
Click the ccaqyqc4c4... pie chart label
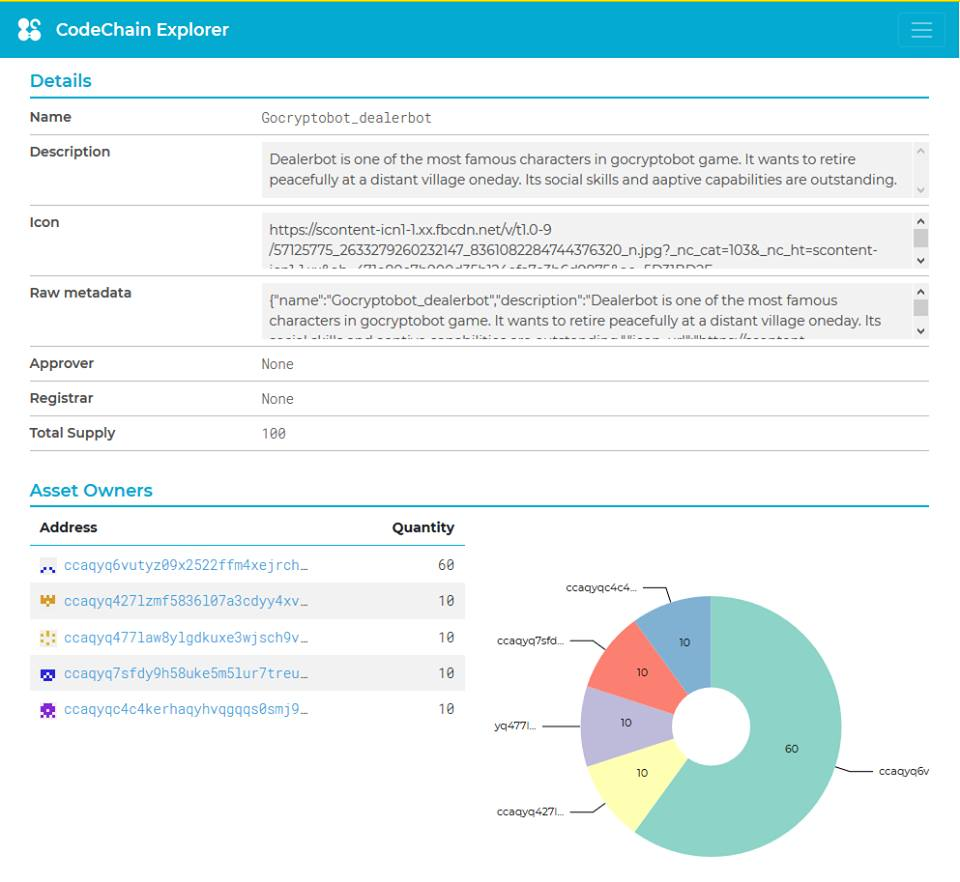601,588
